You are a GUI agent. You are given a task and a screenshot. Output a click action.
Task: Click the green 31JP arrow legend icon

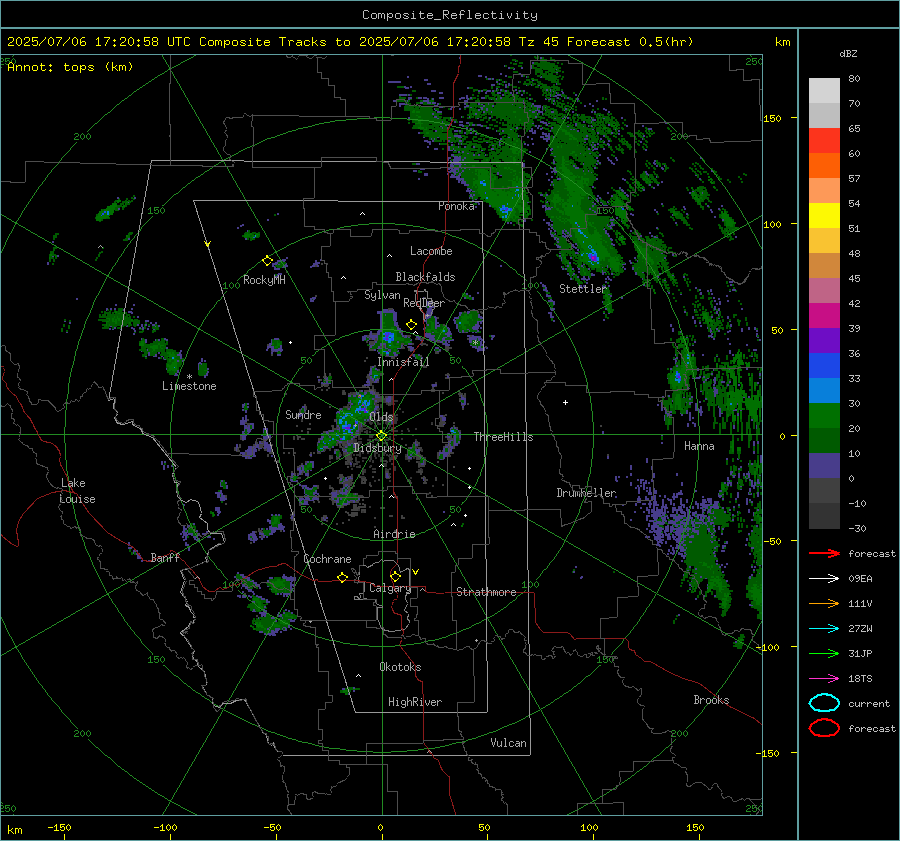[824, 653]
